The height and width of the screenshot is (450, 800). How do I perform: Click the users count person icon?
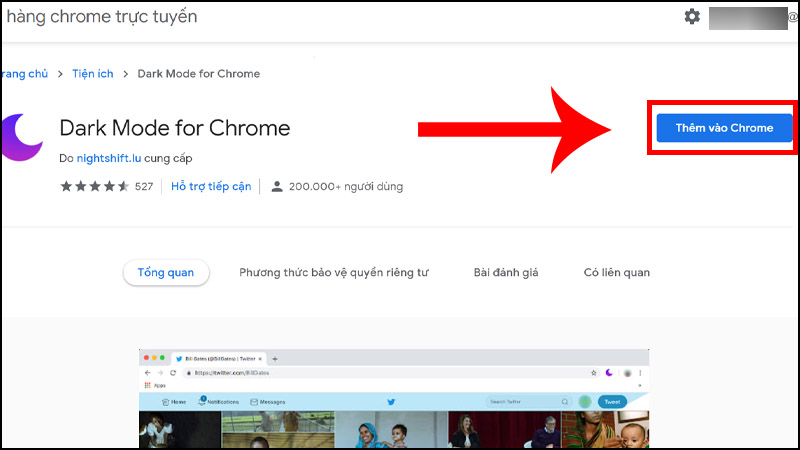click(x=277, y=187)
